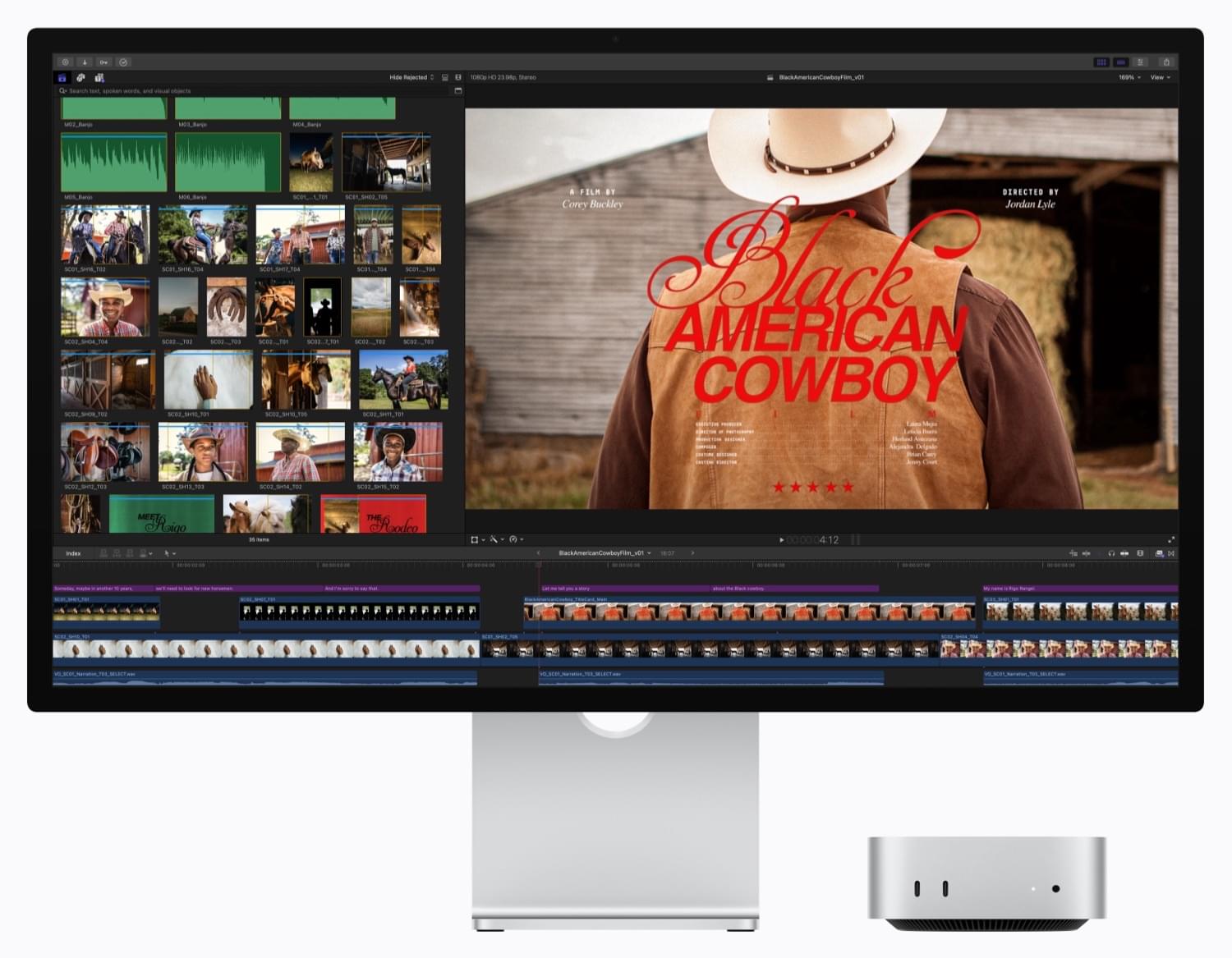Select the SC01_SH16_T02 riders clip
This screenshot has height=958, width=1232.
coord(105,235)
